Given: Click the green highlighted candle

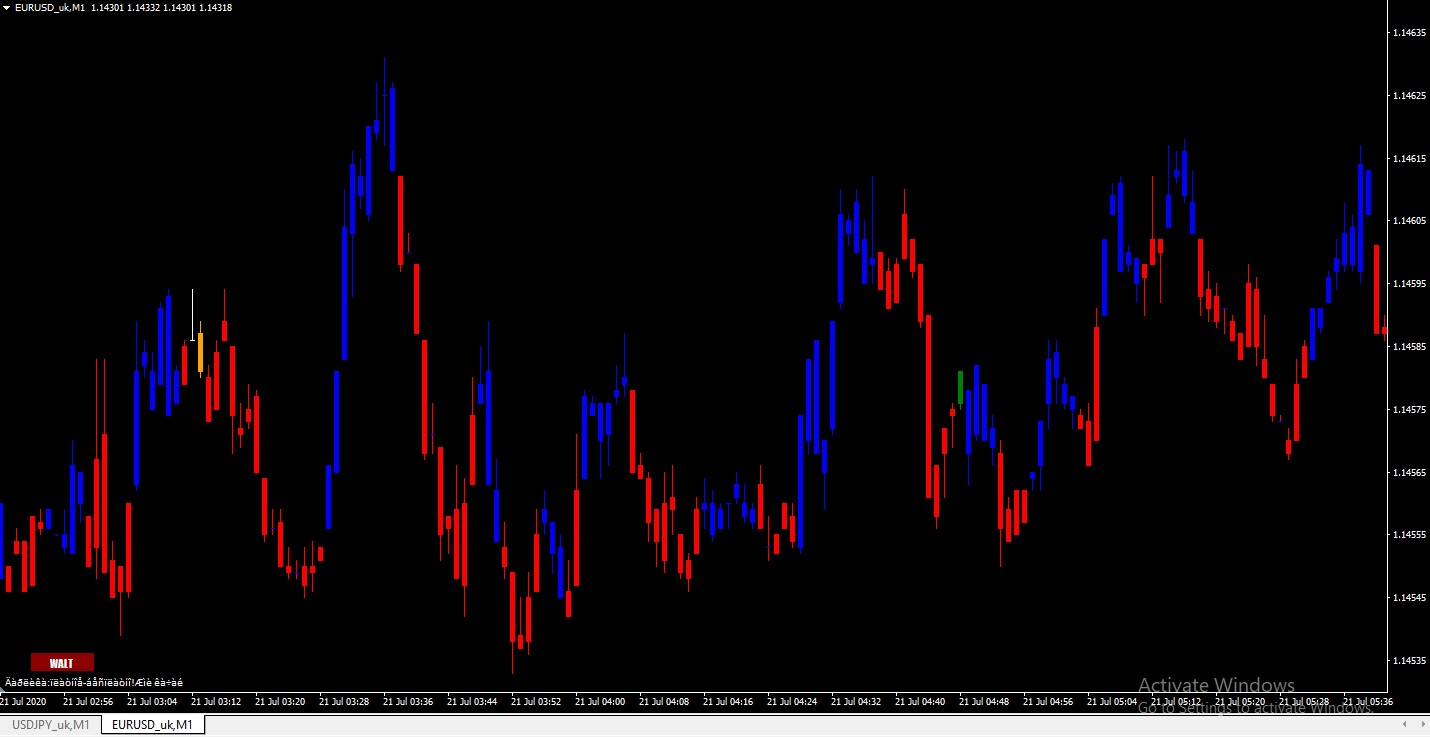Looking at the screenshot, I should coord(960,388).
